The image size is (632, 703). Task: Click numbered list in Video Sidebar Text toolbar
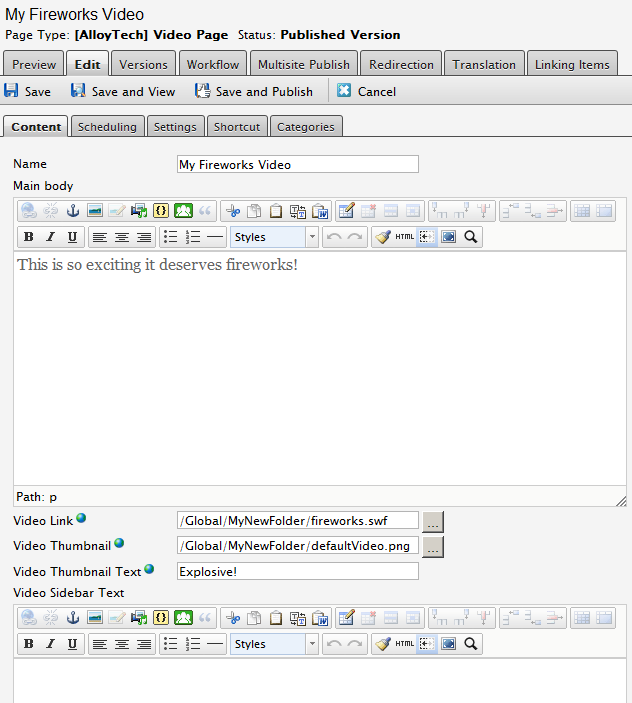[x=193, y=644]
